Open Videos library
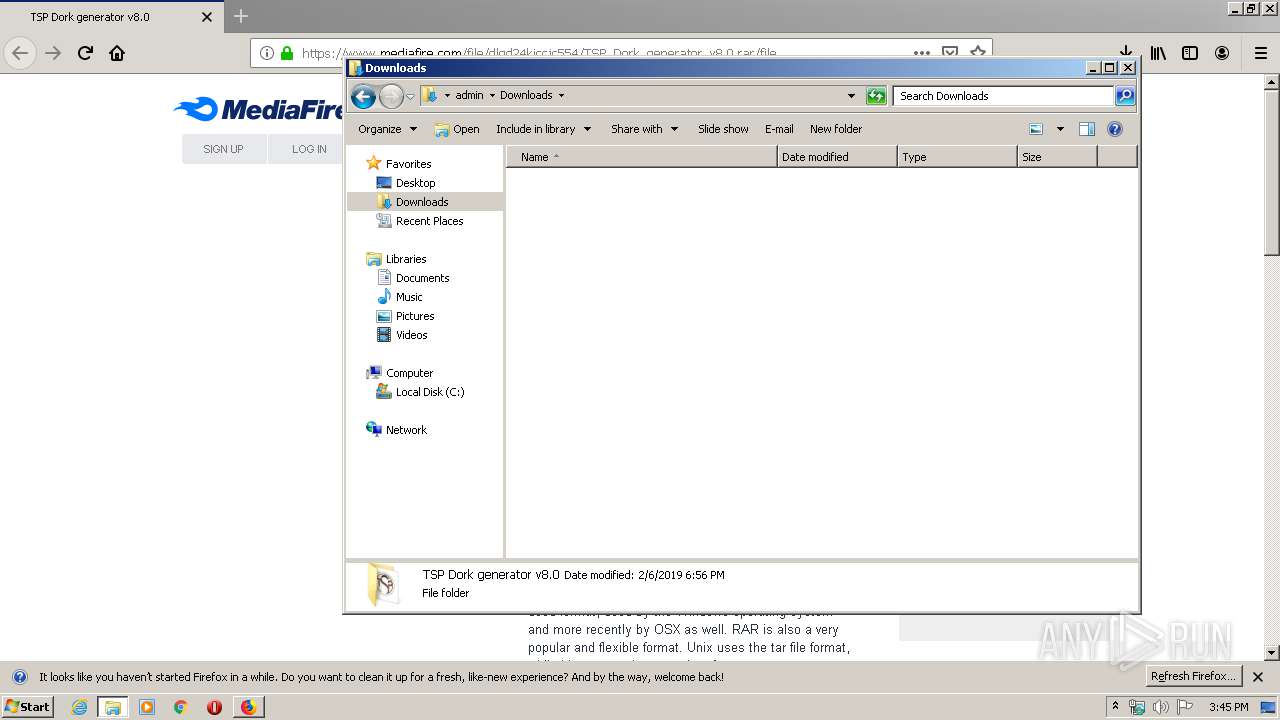This screenshot has height=720, width=1280. [411, 335]
